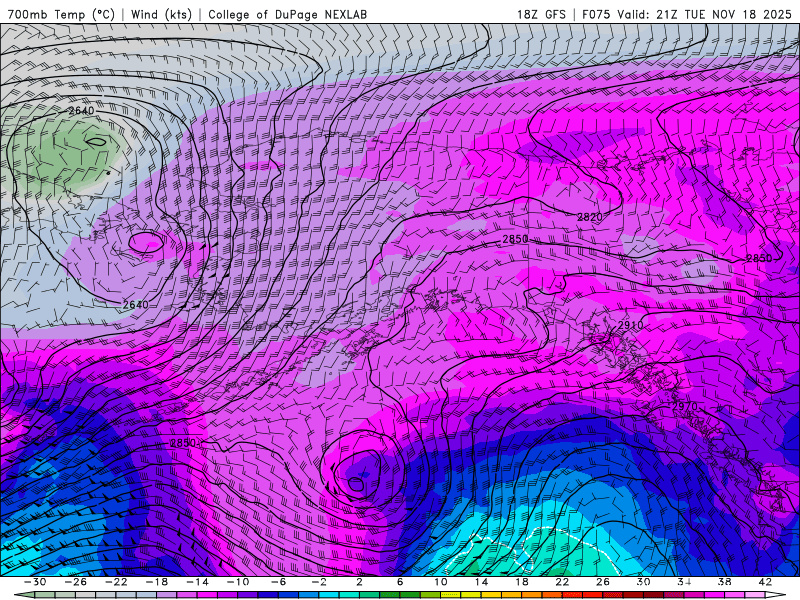800x600 pixels.
Task: Click the positive 26 colorbar label
Action: click(603, 582)
